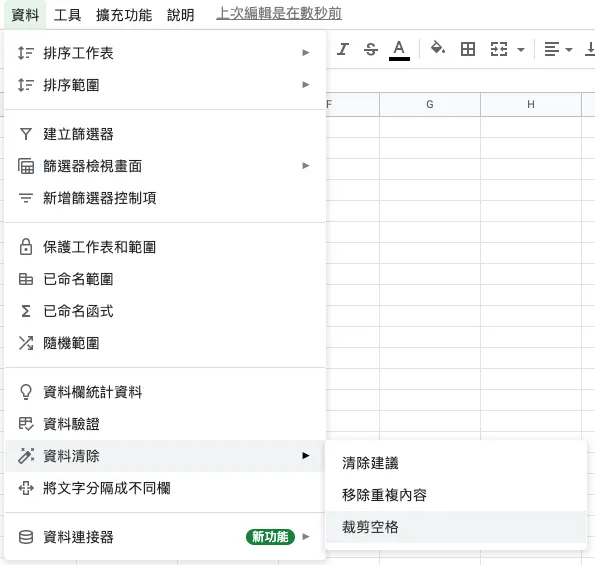Click the horizontal align icon
595x565 pixels.
(x=552, y=49)
